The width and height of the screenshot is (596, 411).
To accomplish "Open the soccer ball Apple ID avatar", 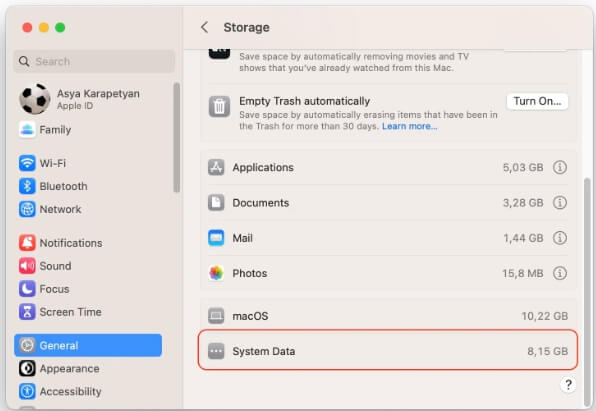I will (34, 99).
